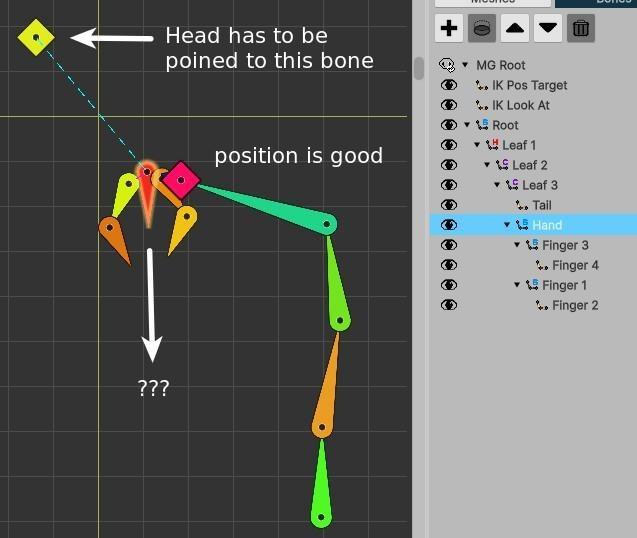
Task: Click the bone icon next to IK Look At
Action: pos(482,105)
